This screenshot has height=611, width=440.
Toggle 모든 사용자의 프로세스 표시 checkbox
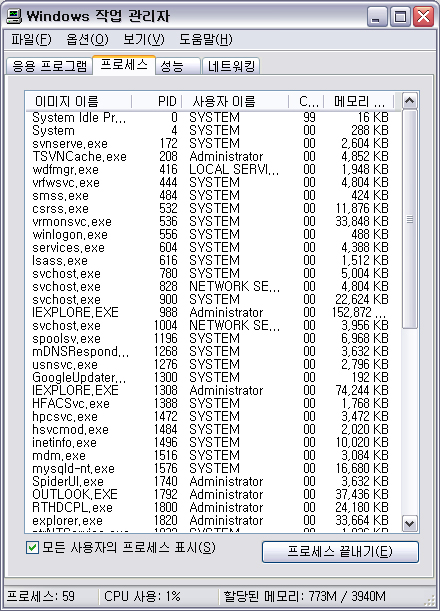pos(32,547)
